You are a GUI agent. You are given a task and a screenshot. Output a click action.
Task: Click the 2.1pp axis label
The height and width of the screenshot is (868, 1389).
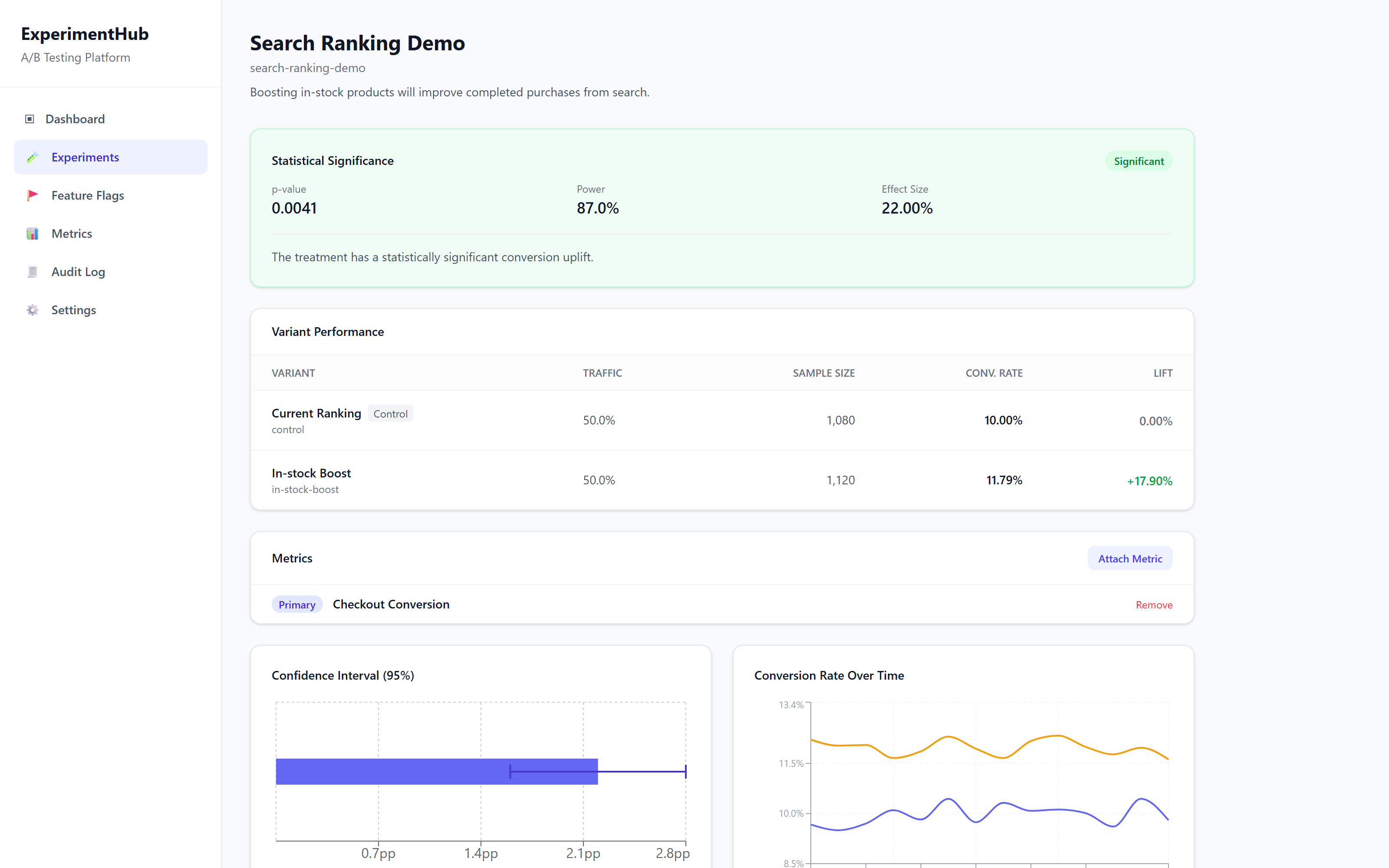[583, 853]
